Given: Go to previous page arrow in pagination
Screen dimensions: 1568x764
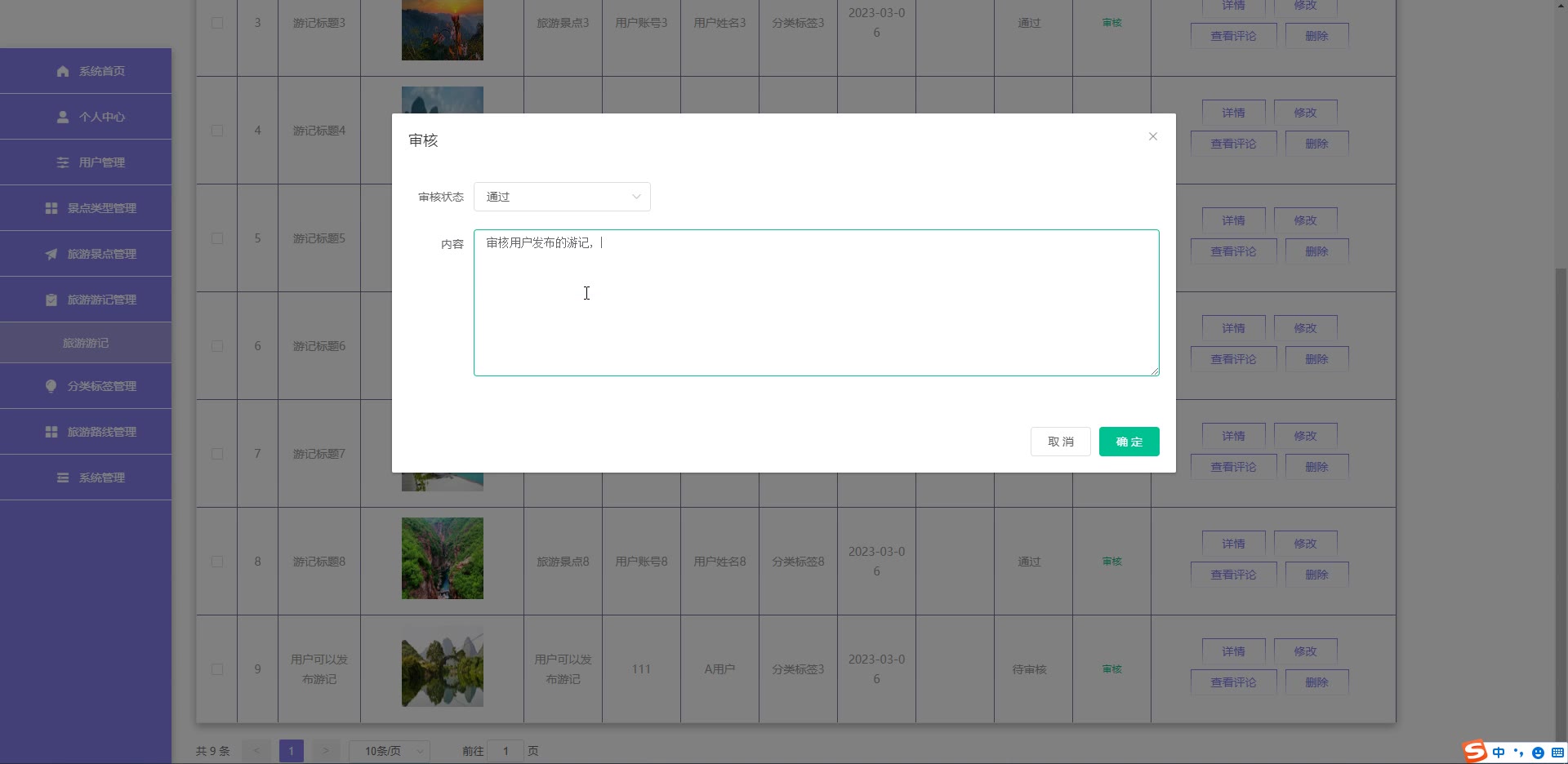Looking at the screenshot, I should (256, 751).
